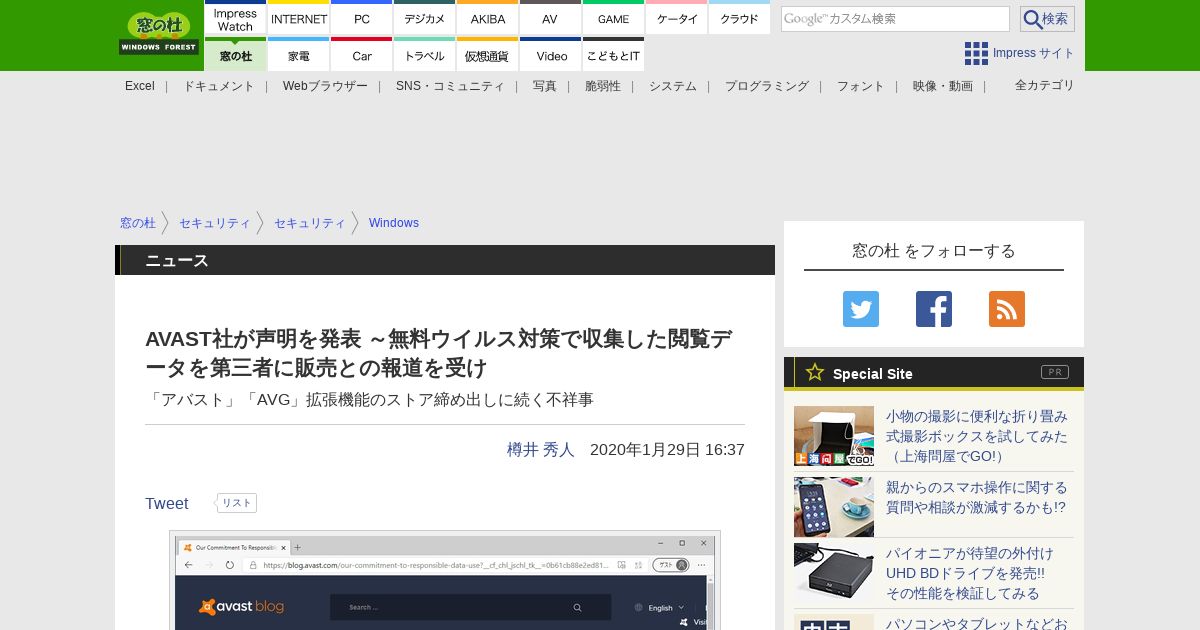Read the パイオニアが待望の外付けUHD BDドライブ link
1200x630 pixels.
[970, 573]
